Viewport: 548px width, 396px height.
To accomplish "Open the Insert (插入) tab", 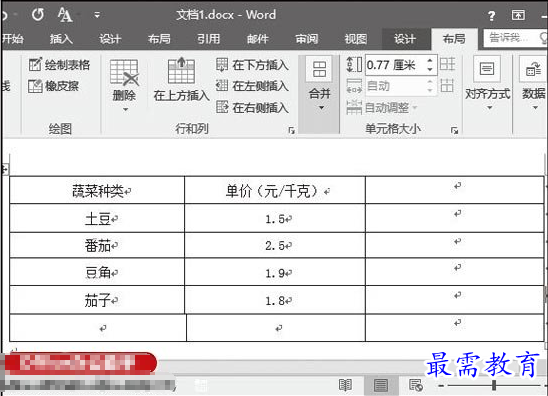I will tap(61, 39).
